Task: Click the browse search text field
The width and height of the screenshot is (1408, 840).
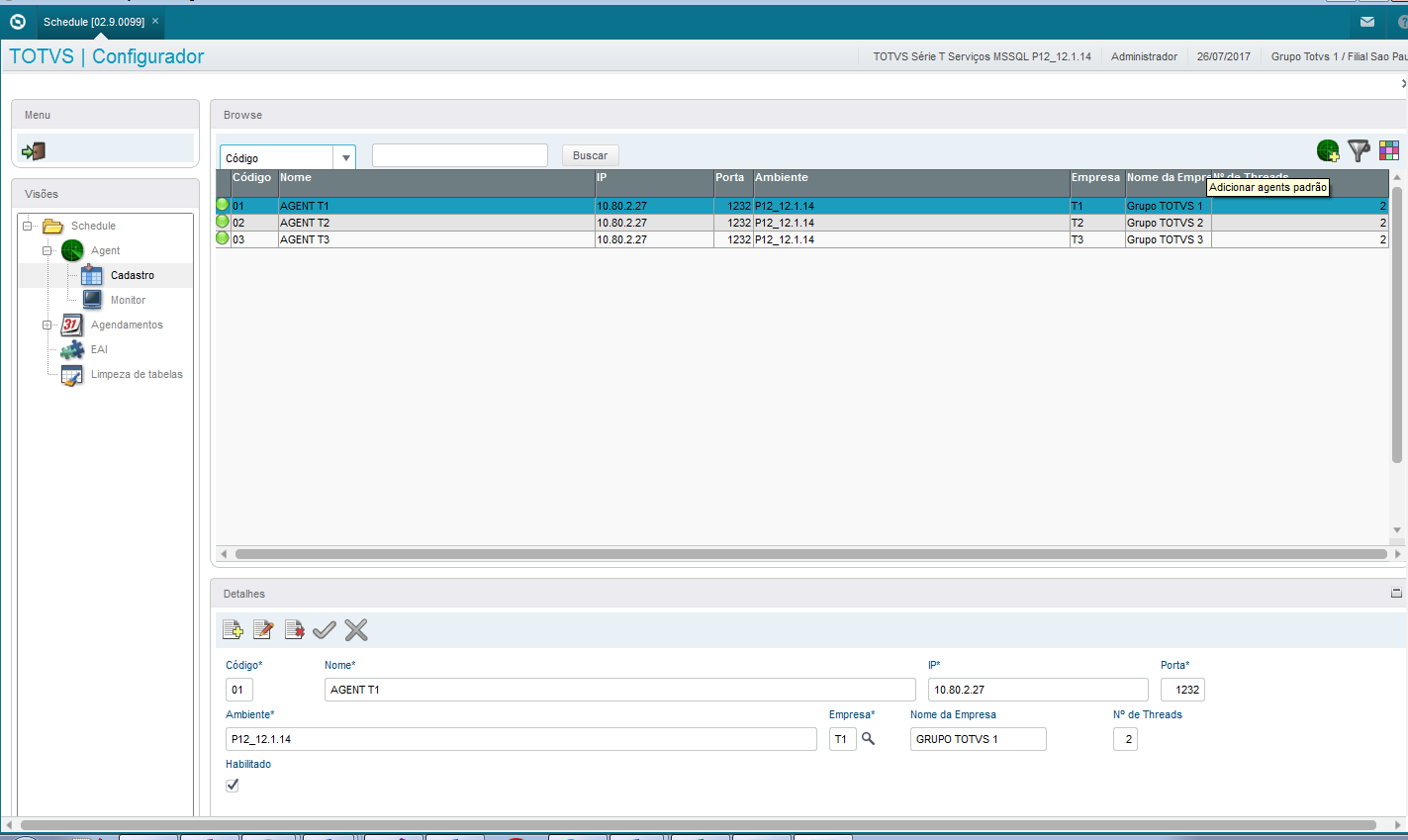Action: point(460,155)
